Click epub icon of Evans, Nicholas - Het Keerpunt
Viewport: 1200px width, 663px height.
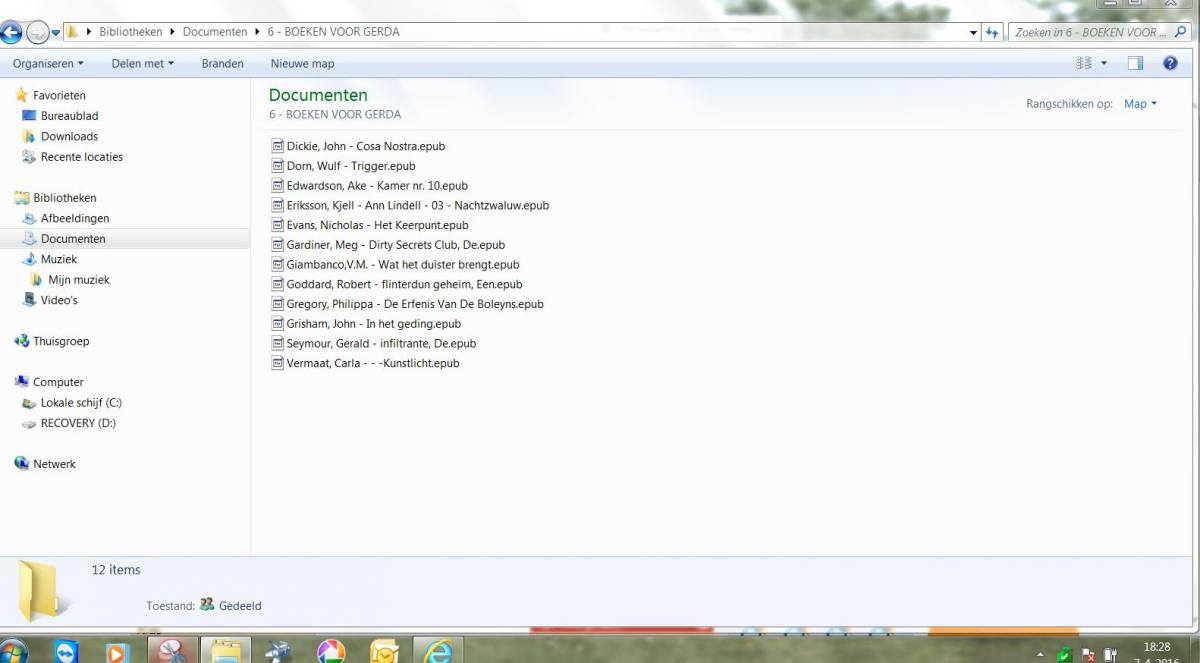278,225
